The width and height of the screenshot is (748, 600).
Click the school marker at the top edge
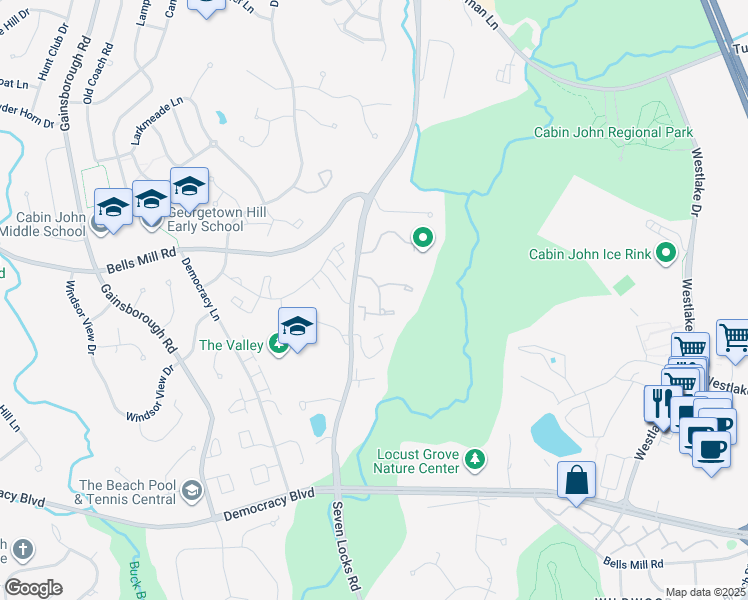click(x=207, y=7)
